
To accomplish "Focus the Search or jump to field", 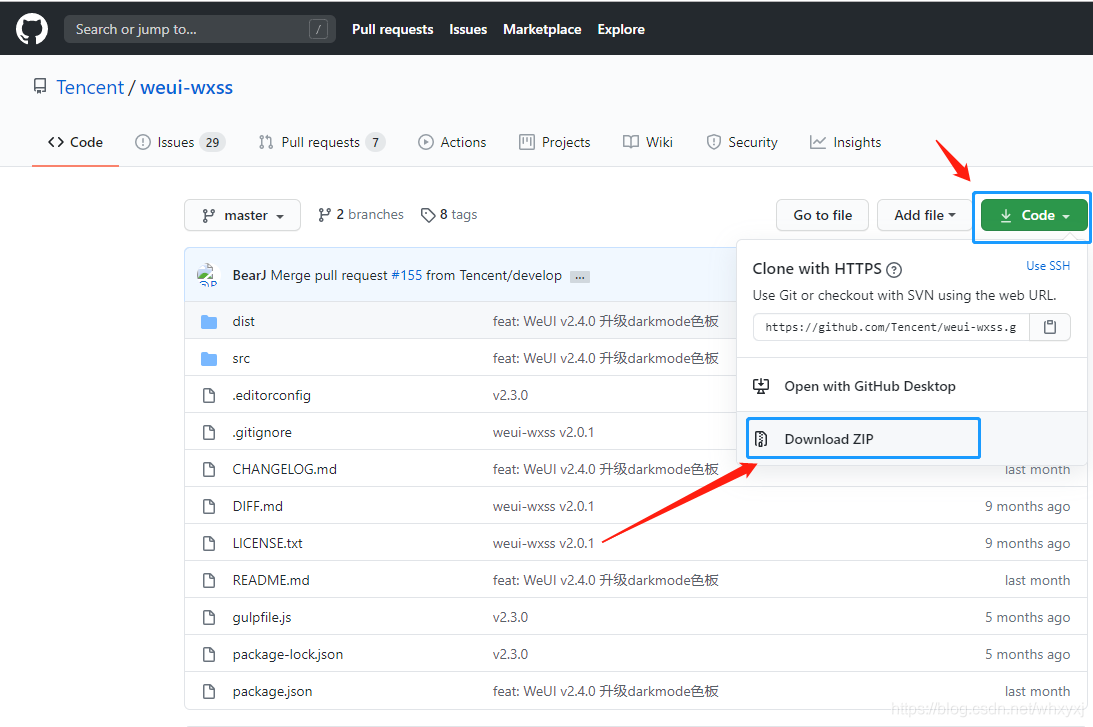I will (x=199, y=29).
